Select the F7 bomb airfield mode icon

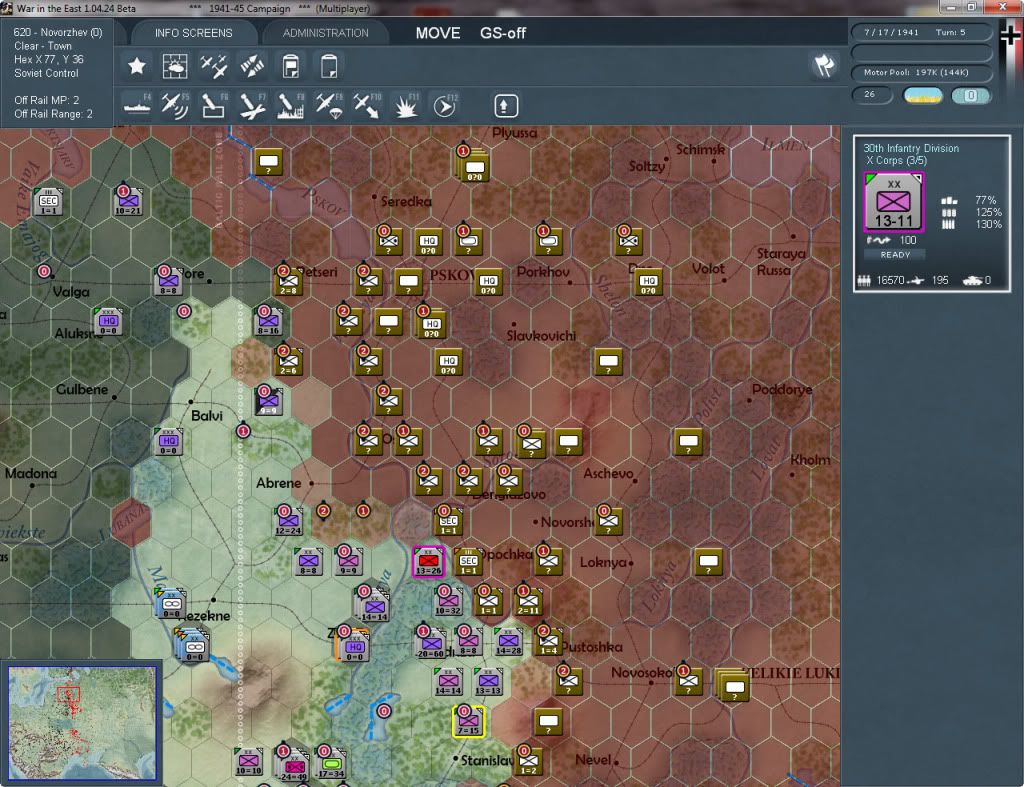[252, 106]
